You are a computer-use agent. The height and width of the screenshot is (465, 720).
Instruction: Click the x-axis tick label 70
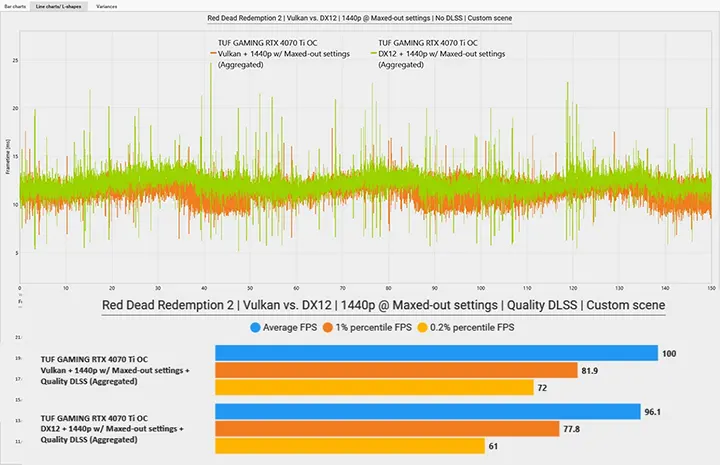(343, 288)
